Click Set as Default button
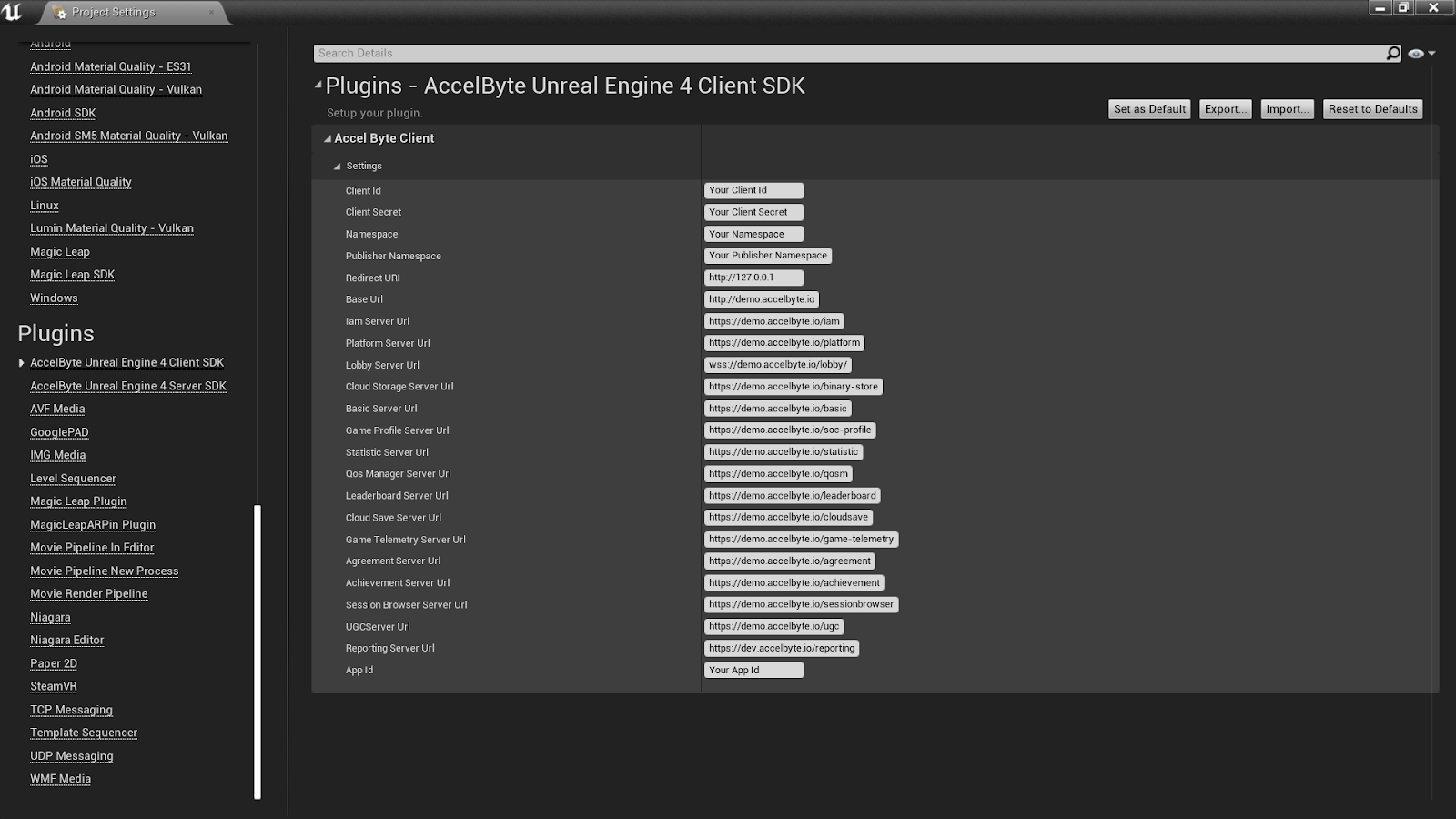Image resolution: width=1456 pixels, height=819 pixels. click(x=1150, y=109)
